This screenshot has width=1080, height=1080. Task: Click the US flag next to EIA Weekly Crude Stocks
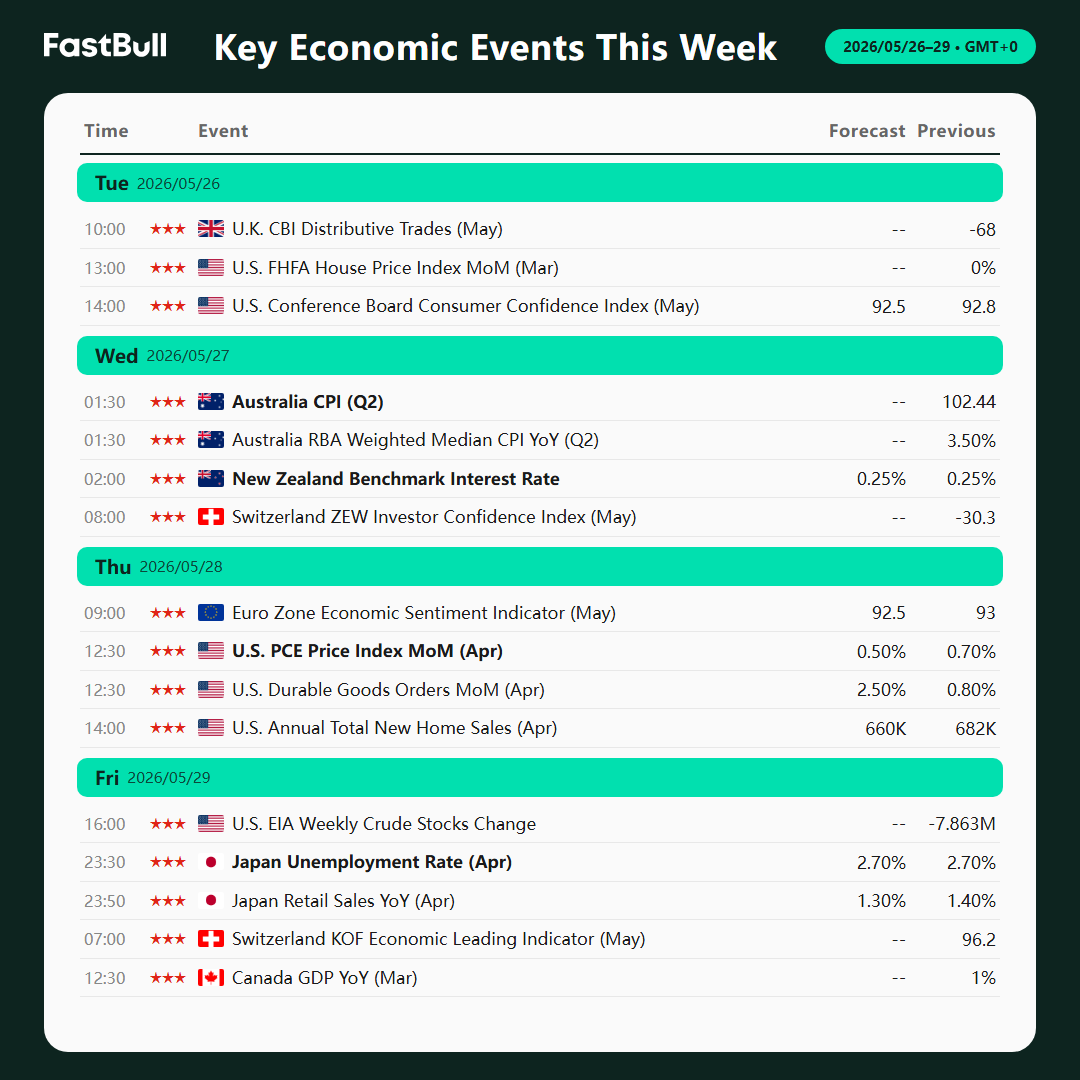tap(211, 824)
